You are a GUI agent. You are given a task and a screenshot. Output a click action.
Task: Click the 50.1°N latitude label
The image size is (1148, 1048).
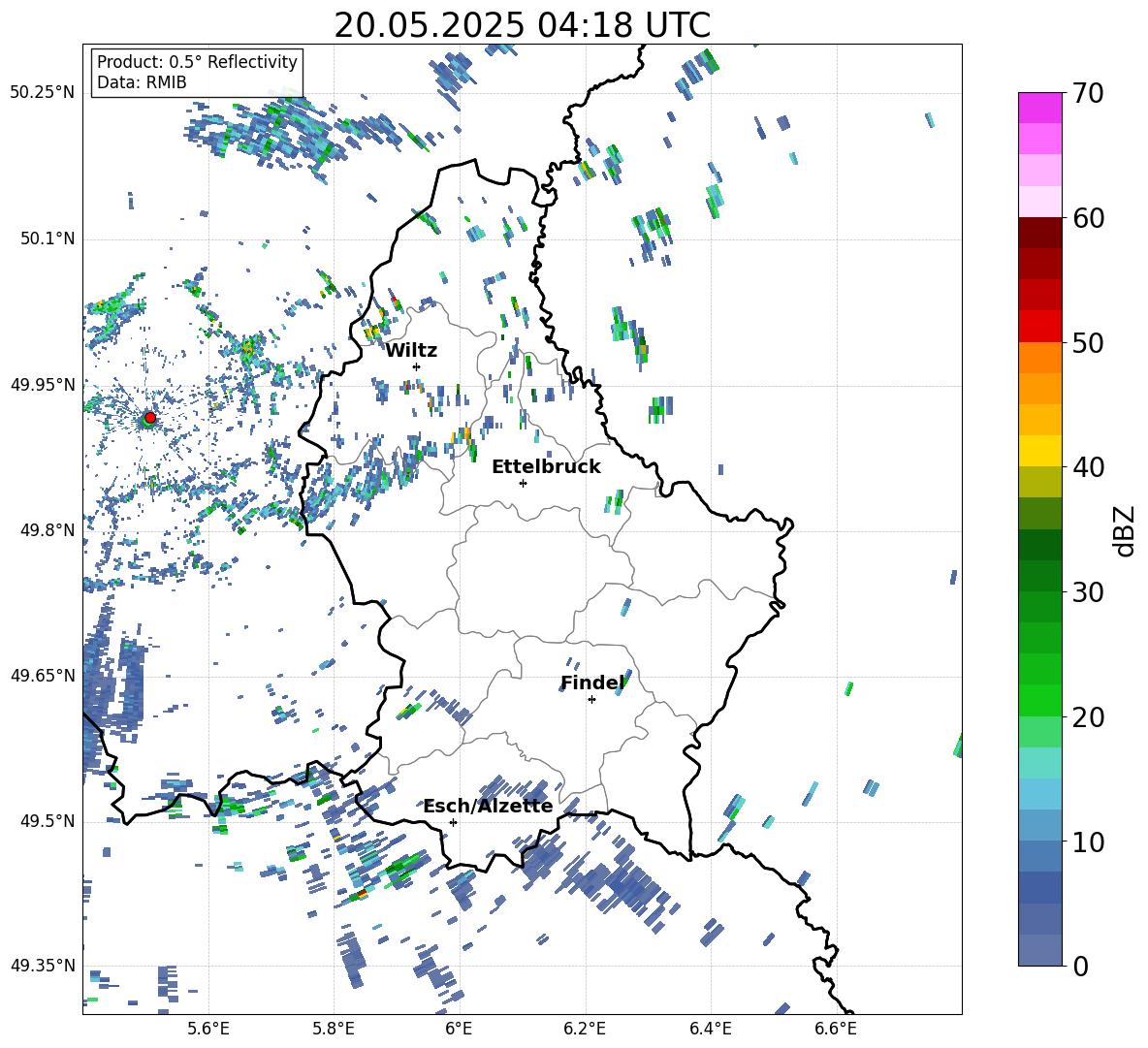pyautogui.click(x=48, y=239)
